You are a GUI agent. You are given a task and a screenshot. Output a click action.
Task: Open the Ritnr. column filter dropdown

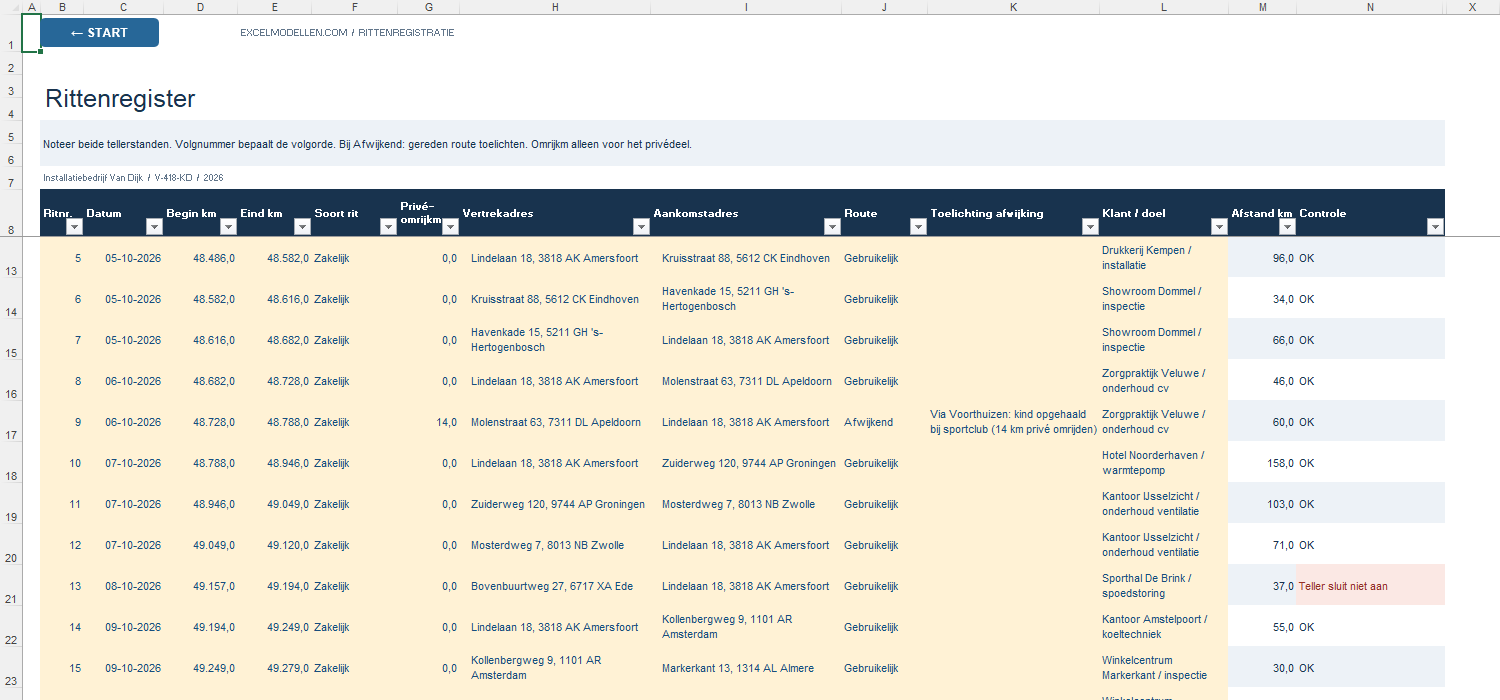pyautogui.click(x=74, y=227)
